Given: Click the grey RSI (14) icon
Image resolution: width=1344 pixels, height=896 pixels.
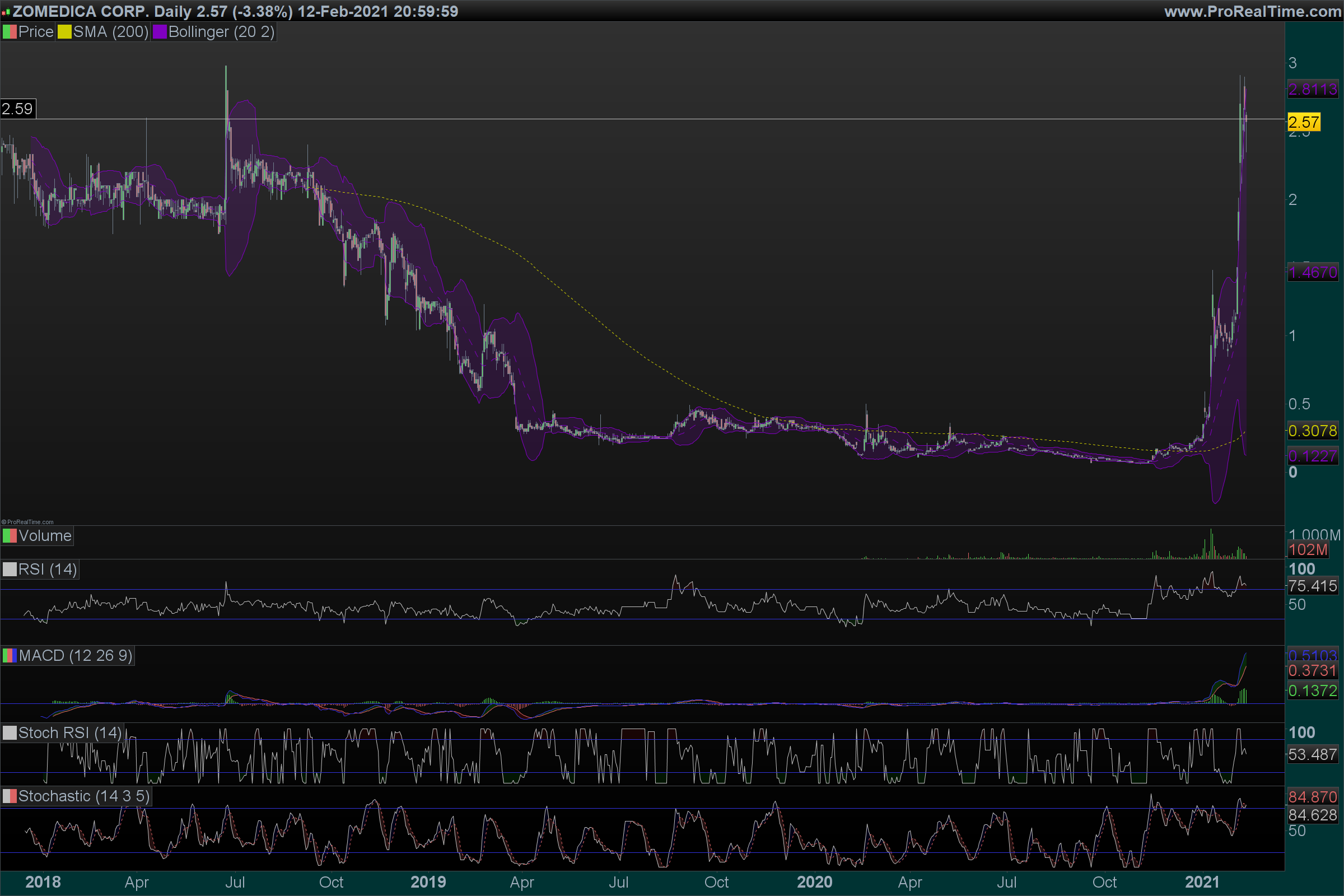Looking at the screenshot, I should 10,570.
